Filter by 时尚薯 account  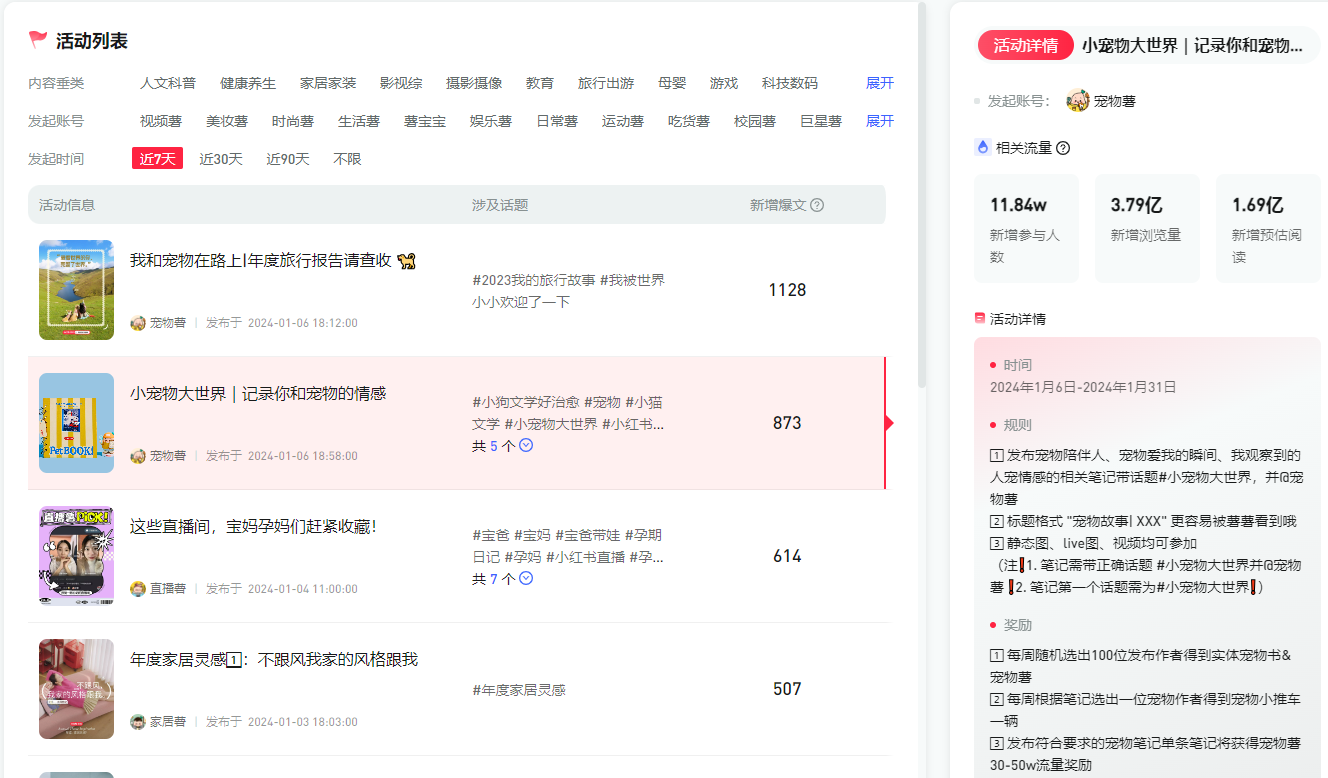click(x=293, y=121)
